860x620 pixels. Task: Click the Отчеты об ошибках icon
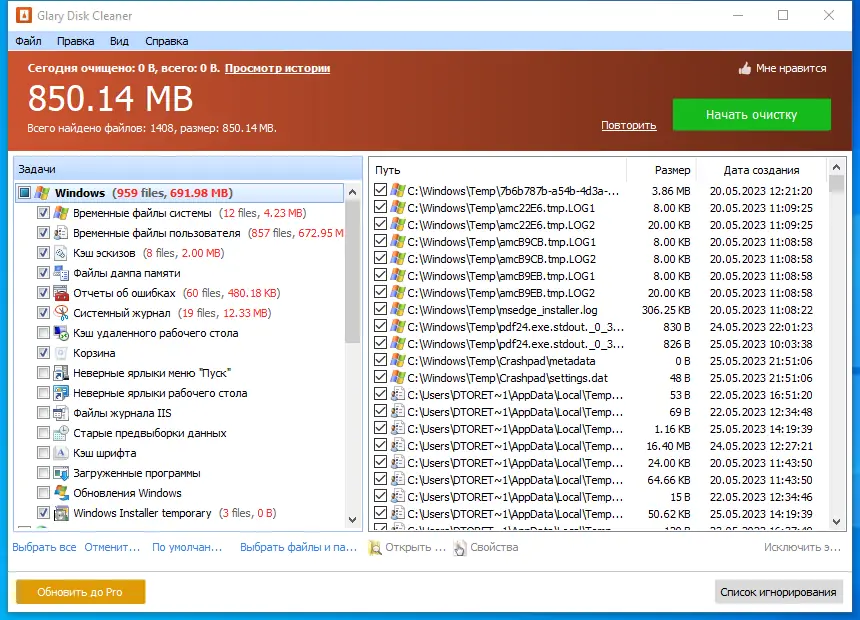tap(61, 293)
